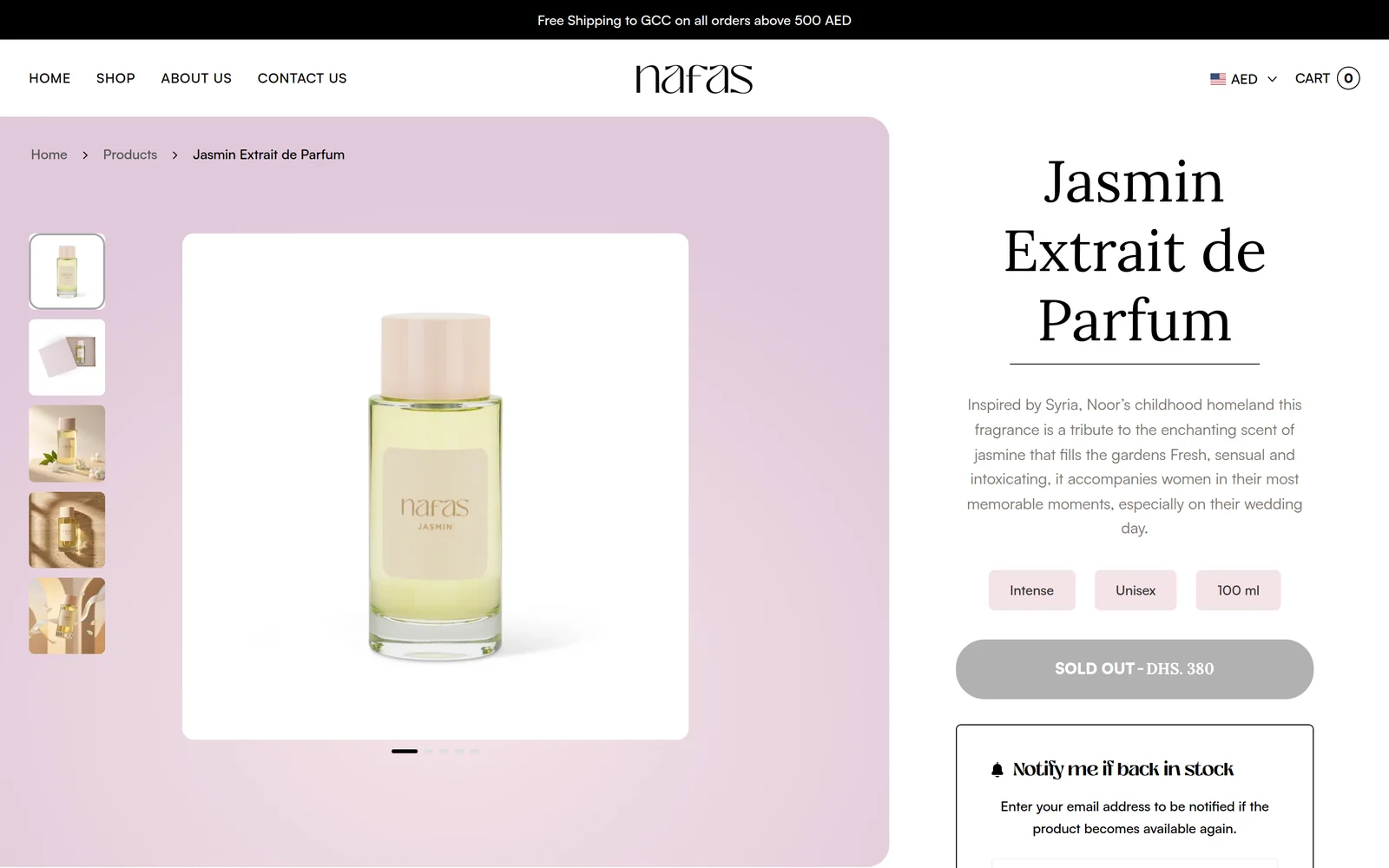Viewport: 1389px width, 868px height.
Task: Jump to the second carousel dot
Action: tap(428, 751)
